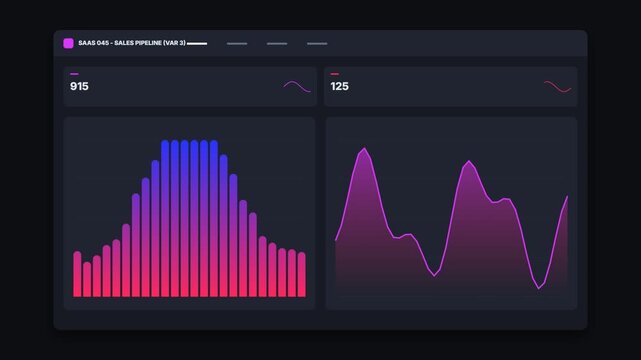
Task: Select the SAAS 045 - SALES PIPELINE (VAR 3) title
Action: point(132,43)
